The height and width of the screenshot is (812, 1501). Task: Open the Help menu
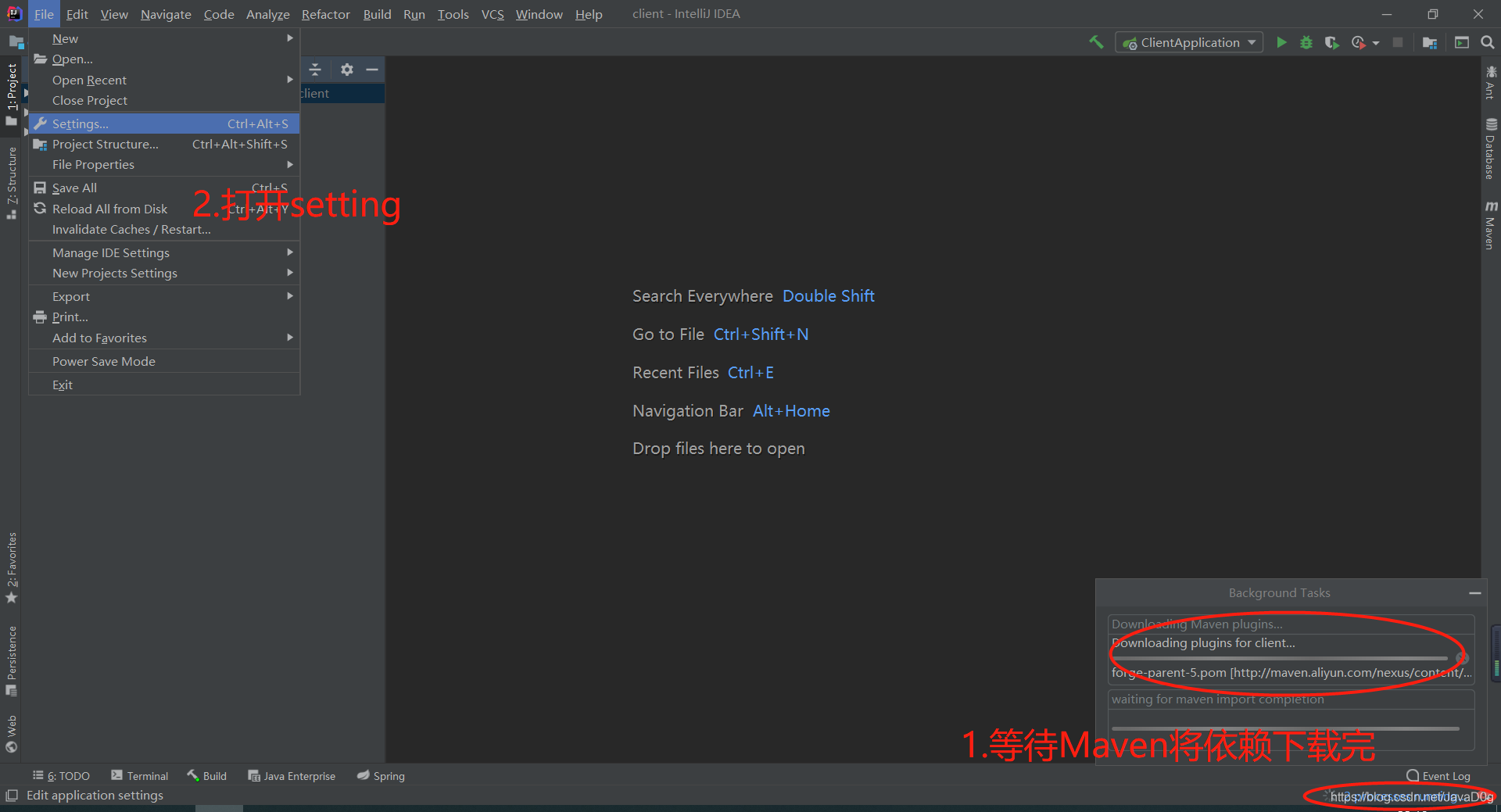[x=589, y=14]
